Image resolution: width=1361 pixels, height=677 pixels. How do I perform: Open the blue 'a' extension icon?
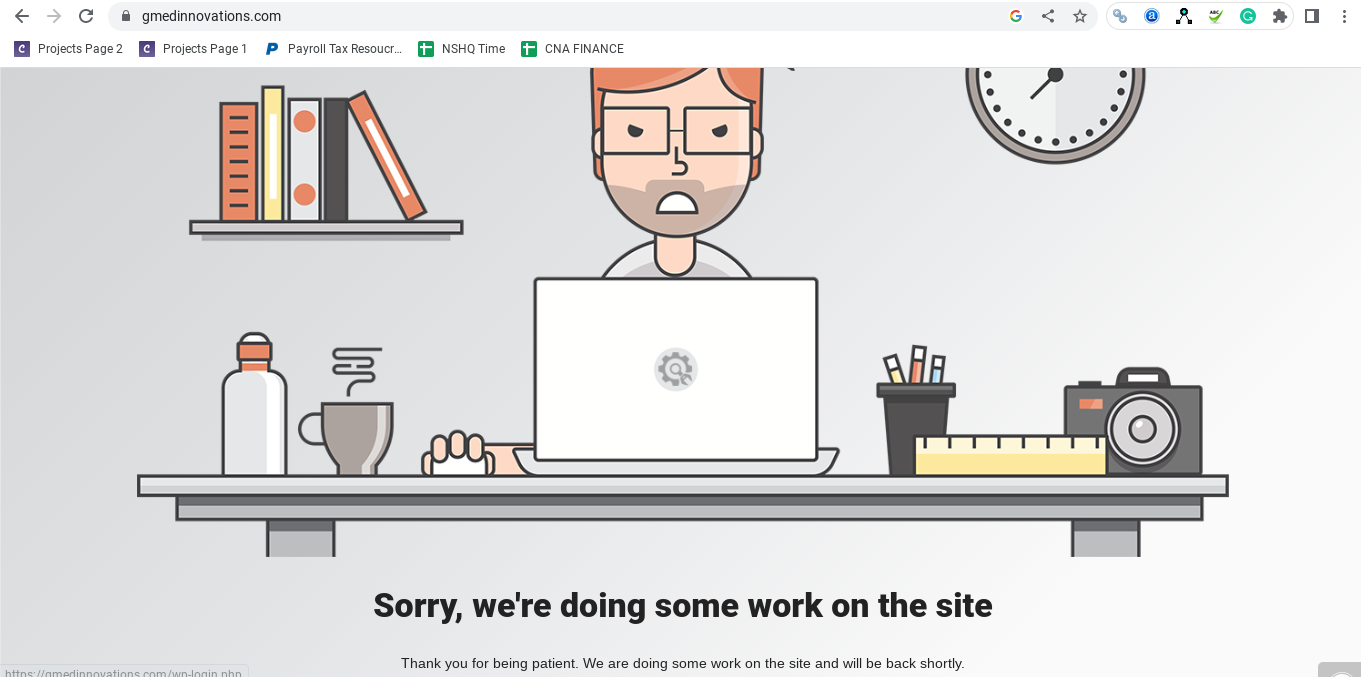tap(1152, 16)
